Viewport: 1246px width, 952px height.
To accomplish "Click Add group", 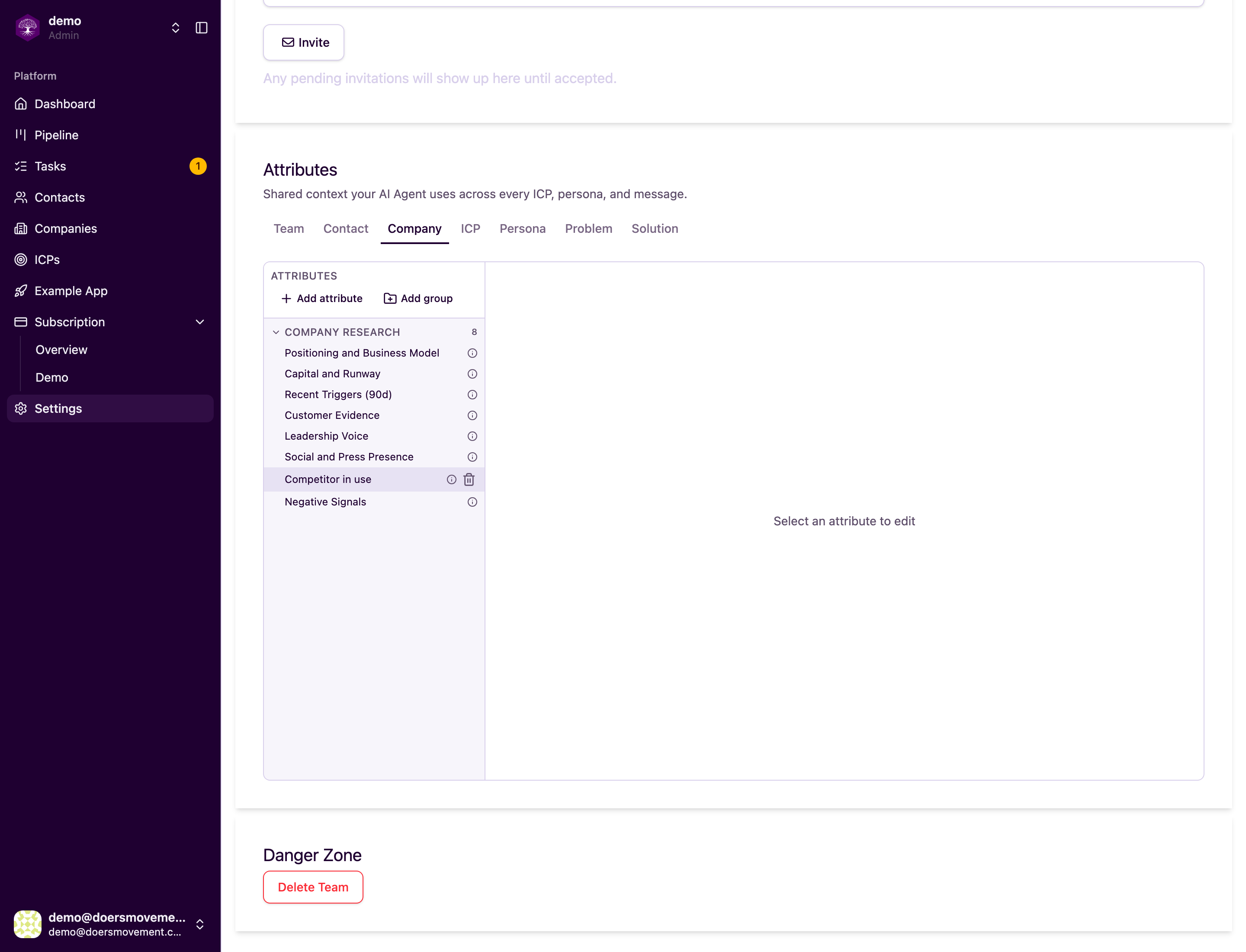I will click(x=418, y=299).
